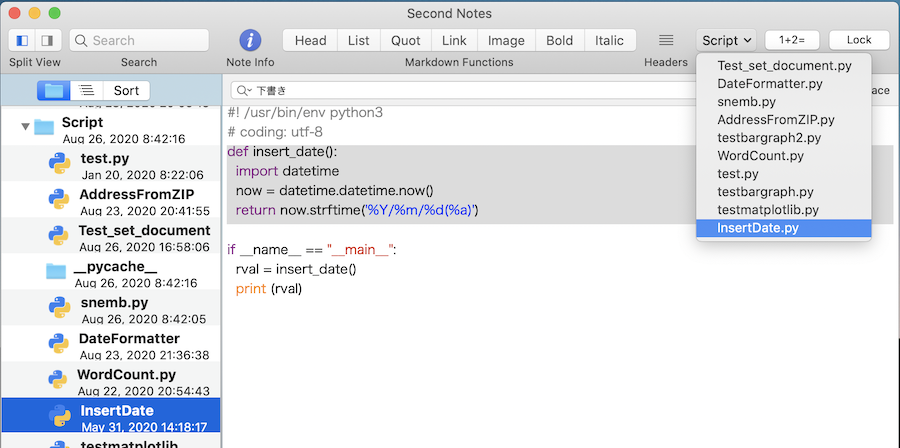Click the Script folder icon
Viewport: 900px width, 448px height.
(x=44, y=126)
